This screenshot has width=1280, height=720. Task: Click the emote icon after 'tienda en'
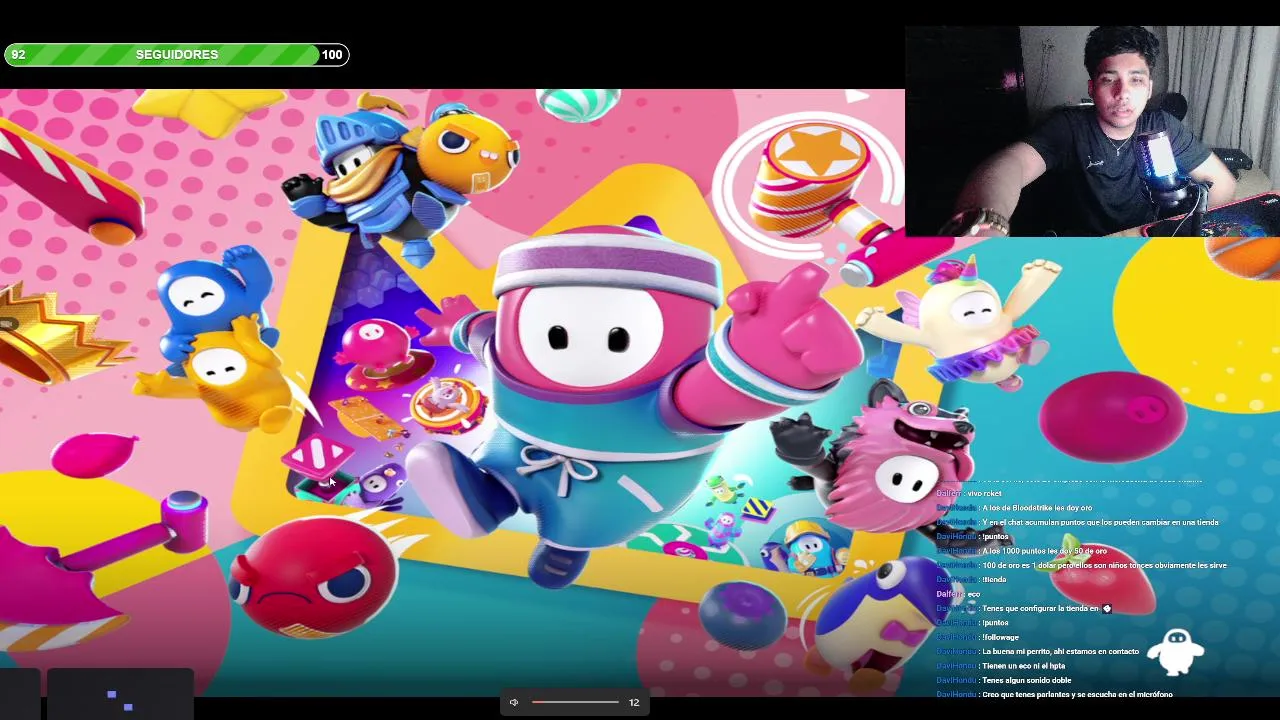tap(1106, 608)
